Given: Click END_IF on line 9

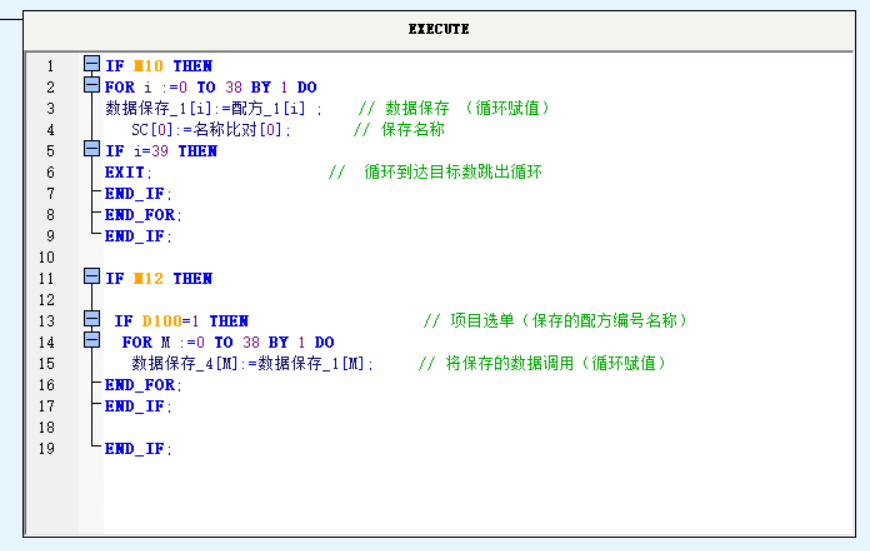Looking at the screenshot, I should (x=138, y=236).
